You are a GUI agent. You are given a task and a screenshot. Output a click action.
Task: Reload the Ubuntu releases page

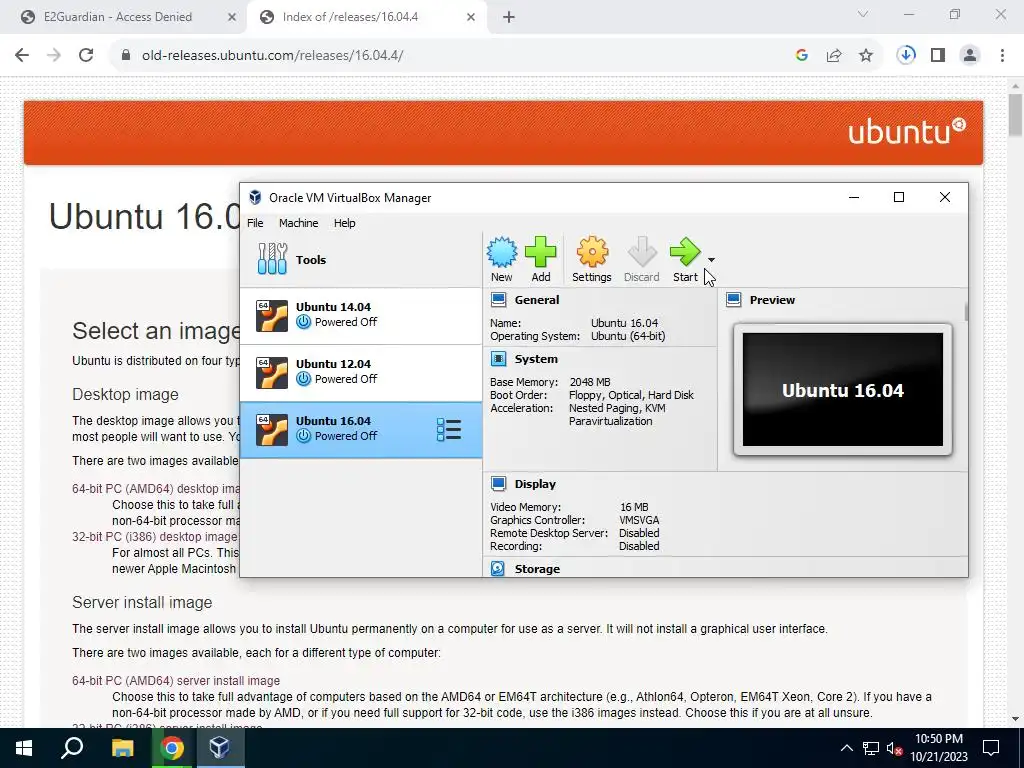tap(86, 56)
